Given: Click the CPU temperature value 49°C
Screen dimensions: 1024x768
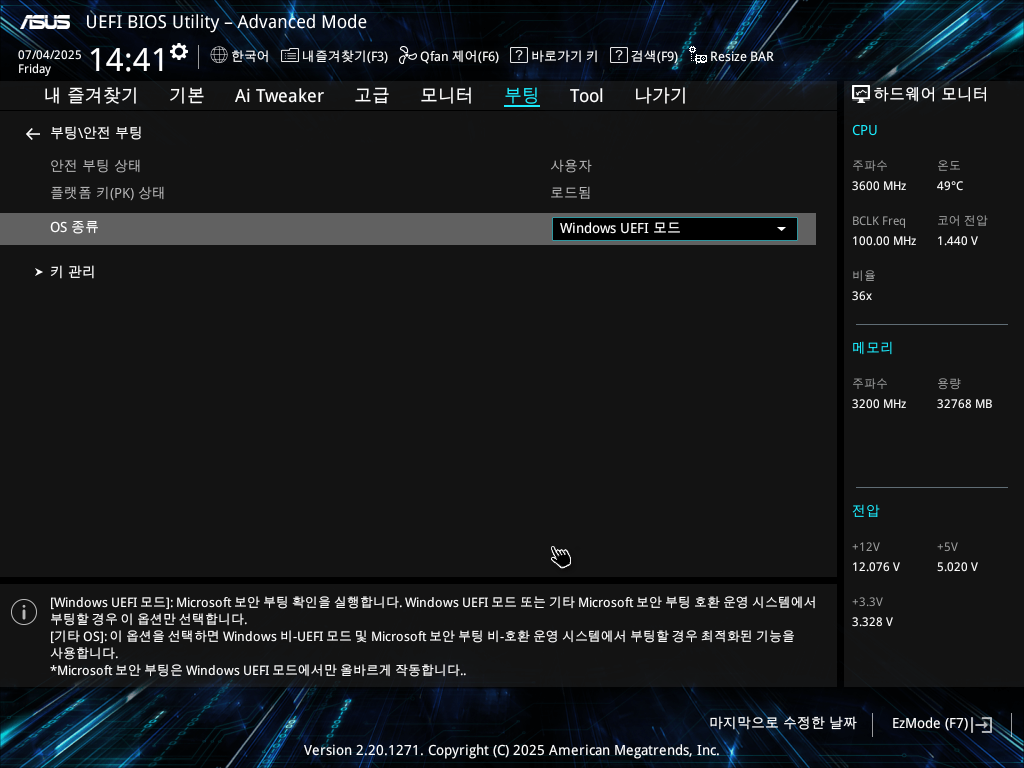Looking at the screenshot, I should click(x=950, y=186).
